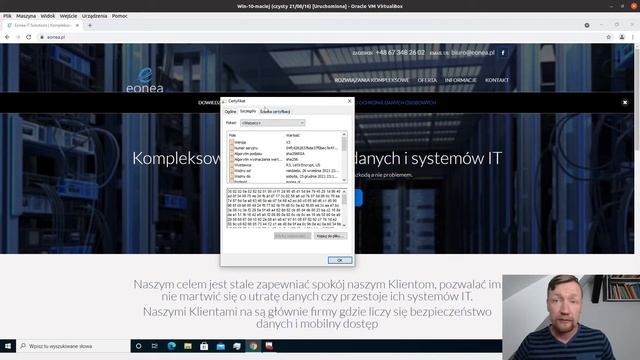Click Kopiuj do pliku button
Image resolution: width=640 pixels, height=360 pixels.
coord(331,236)
